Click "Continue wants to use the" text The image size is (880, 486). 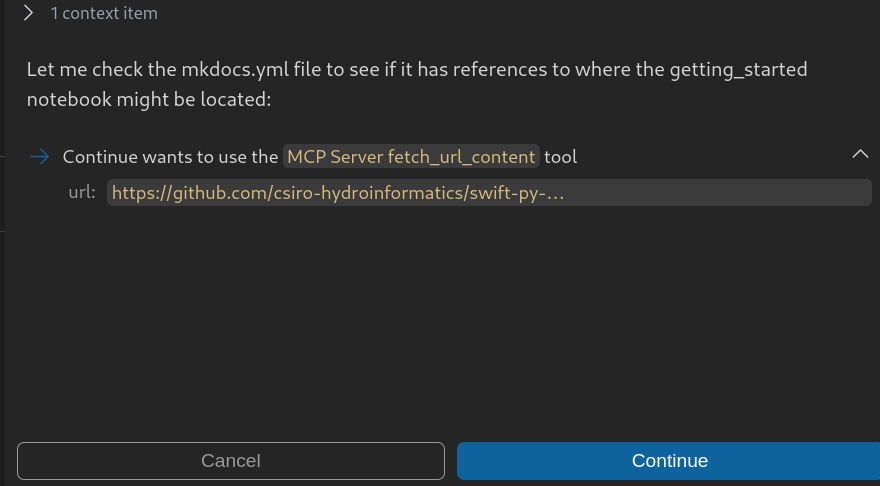[170, 157]
